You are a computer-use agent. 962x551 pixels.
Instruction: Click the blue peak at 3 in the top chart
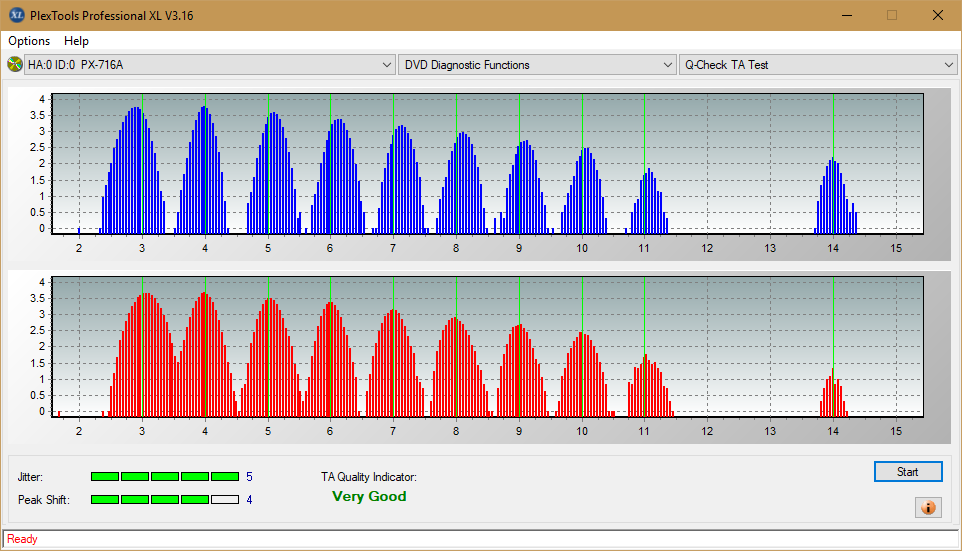133,171
